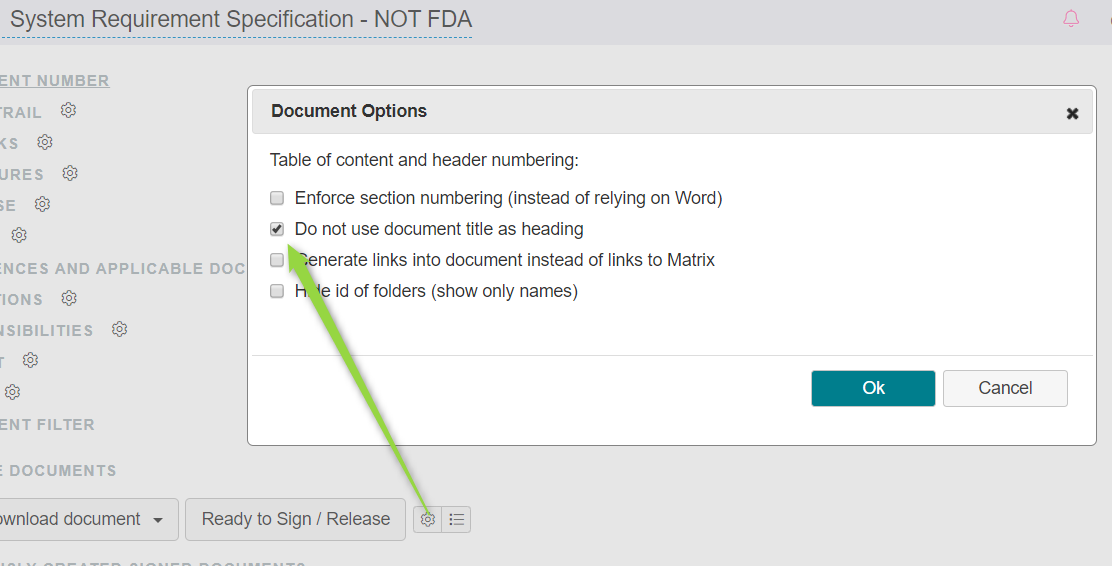Screen dimensions: 1112x566
Task: Click Ready to Sign / Release button
Action: 295,519
